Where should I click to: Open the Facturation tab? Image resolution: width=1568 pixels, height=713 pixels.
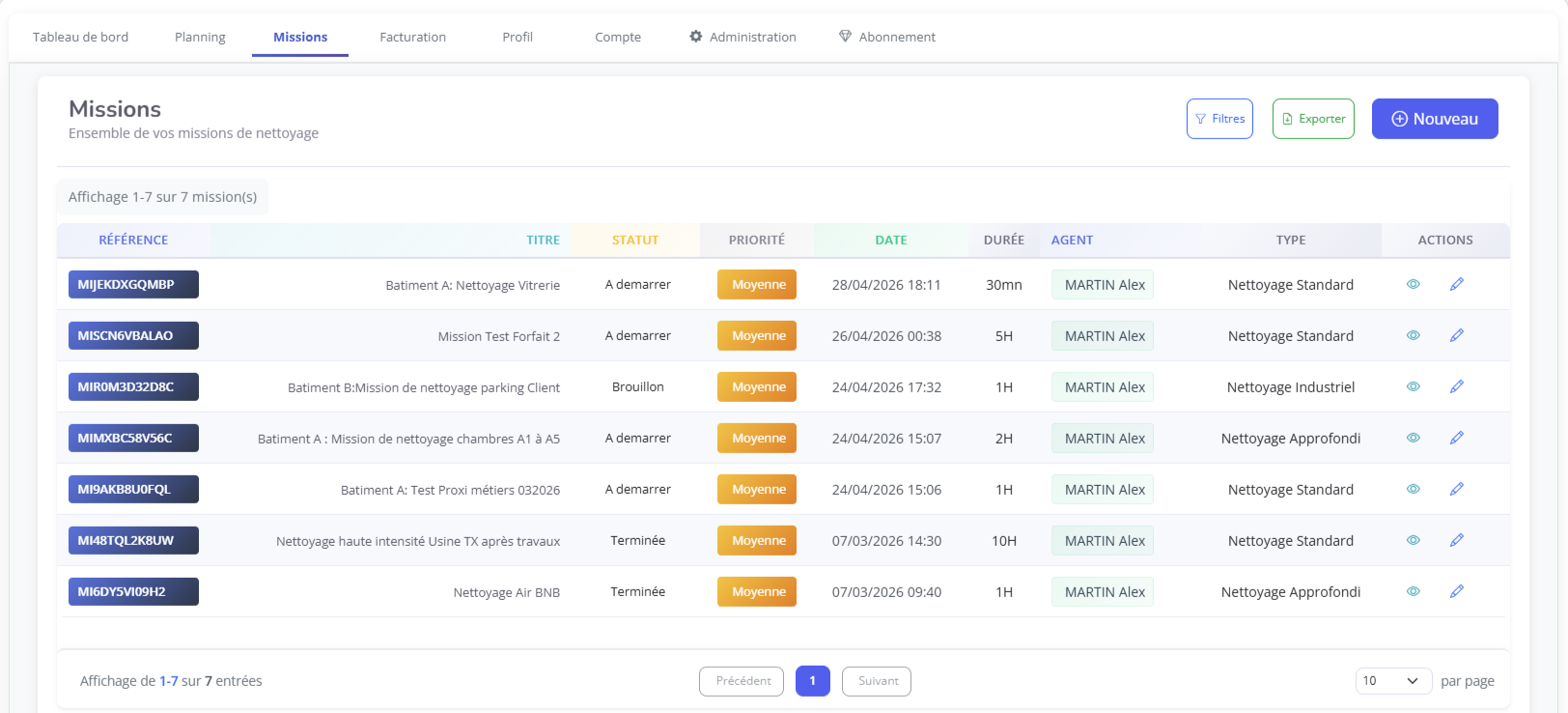[x=412, y=37]
